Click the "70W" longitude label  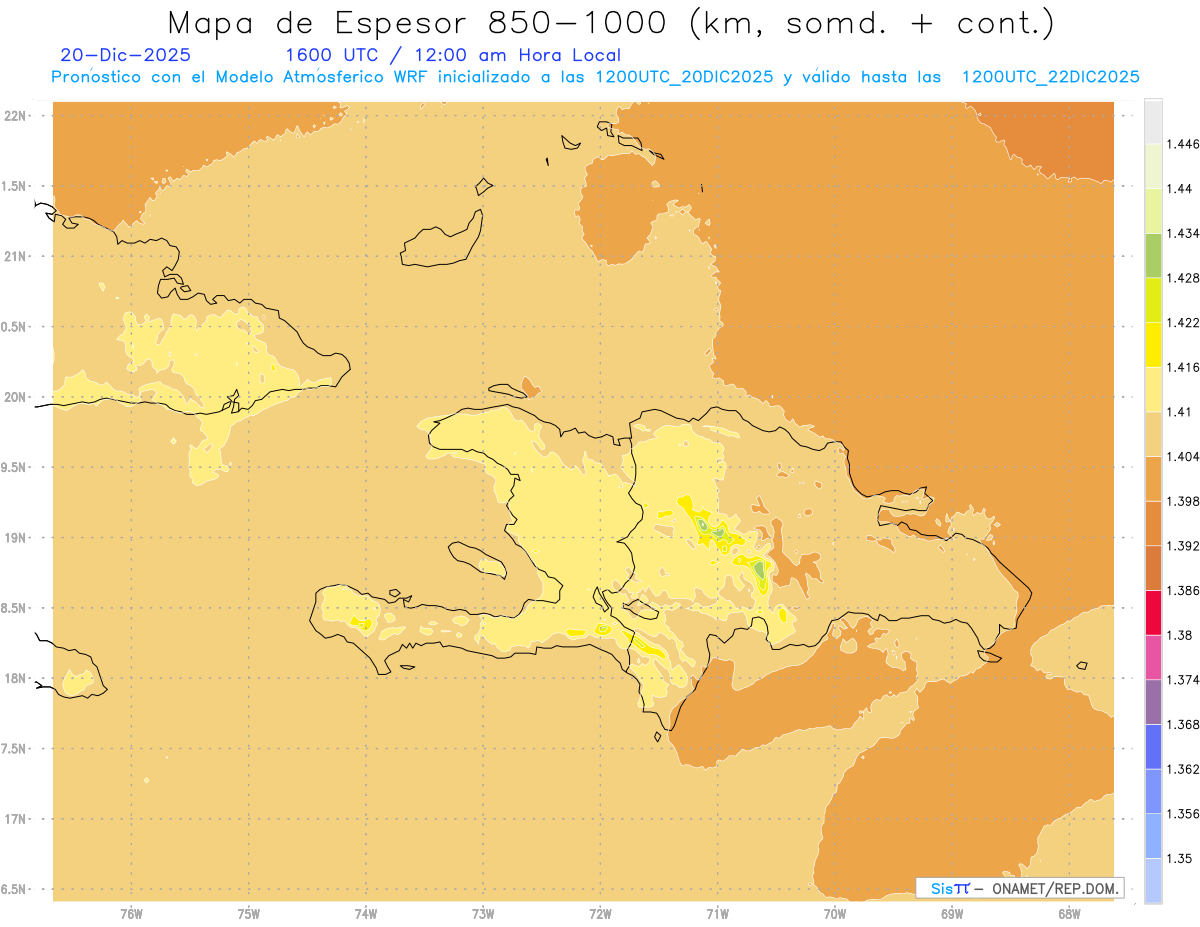(x=835, y=914)
